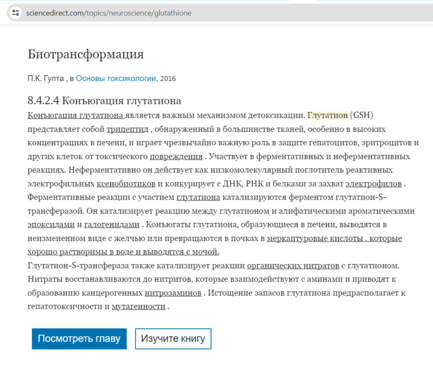Click the author name 'П.К. Гупта'

(45, 78)
